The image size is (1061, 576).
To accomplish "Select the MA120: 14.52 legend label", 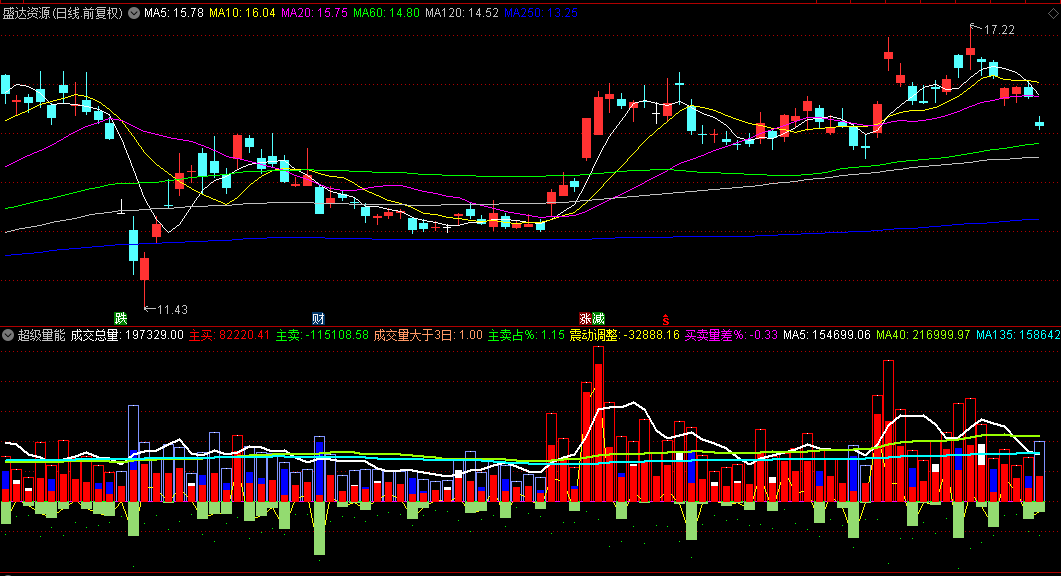I will [x=462, y=13].
